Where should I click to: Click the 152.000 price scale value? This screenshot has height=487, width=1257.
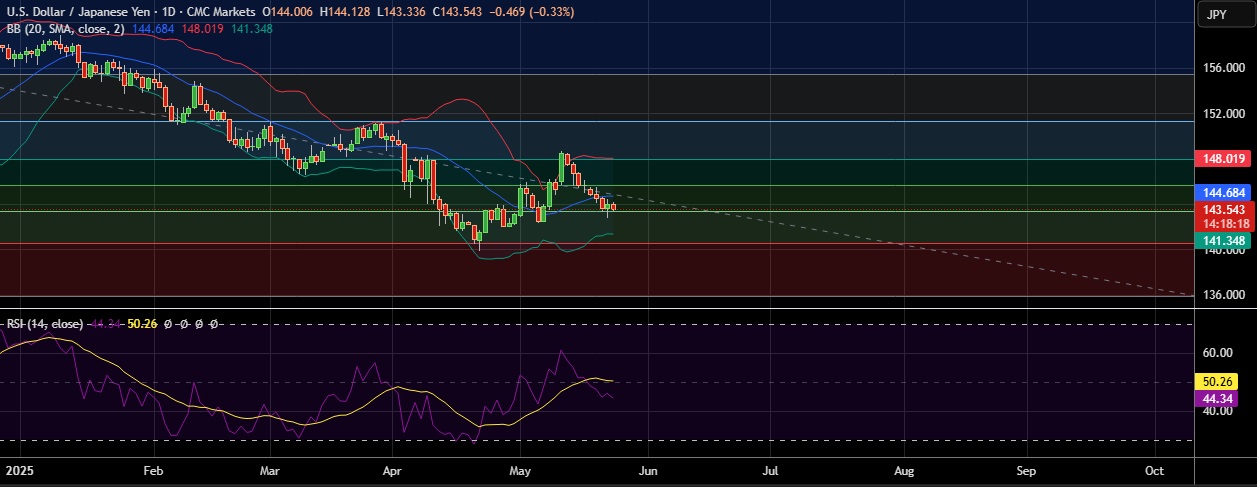coord(1222,113)
